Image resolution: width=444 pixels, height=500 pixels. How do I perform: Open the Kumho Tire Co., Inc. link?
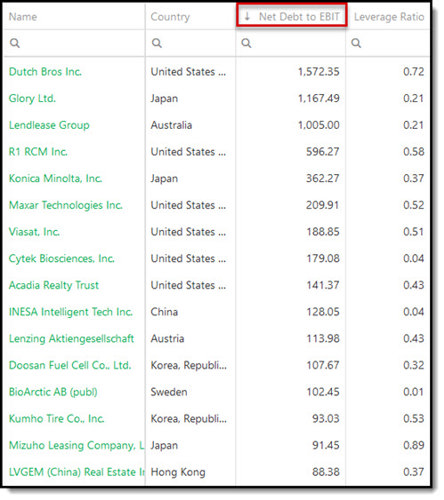[x=56, y=418]
